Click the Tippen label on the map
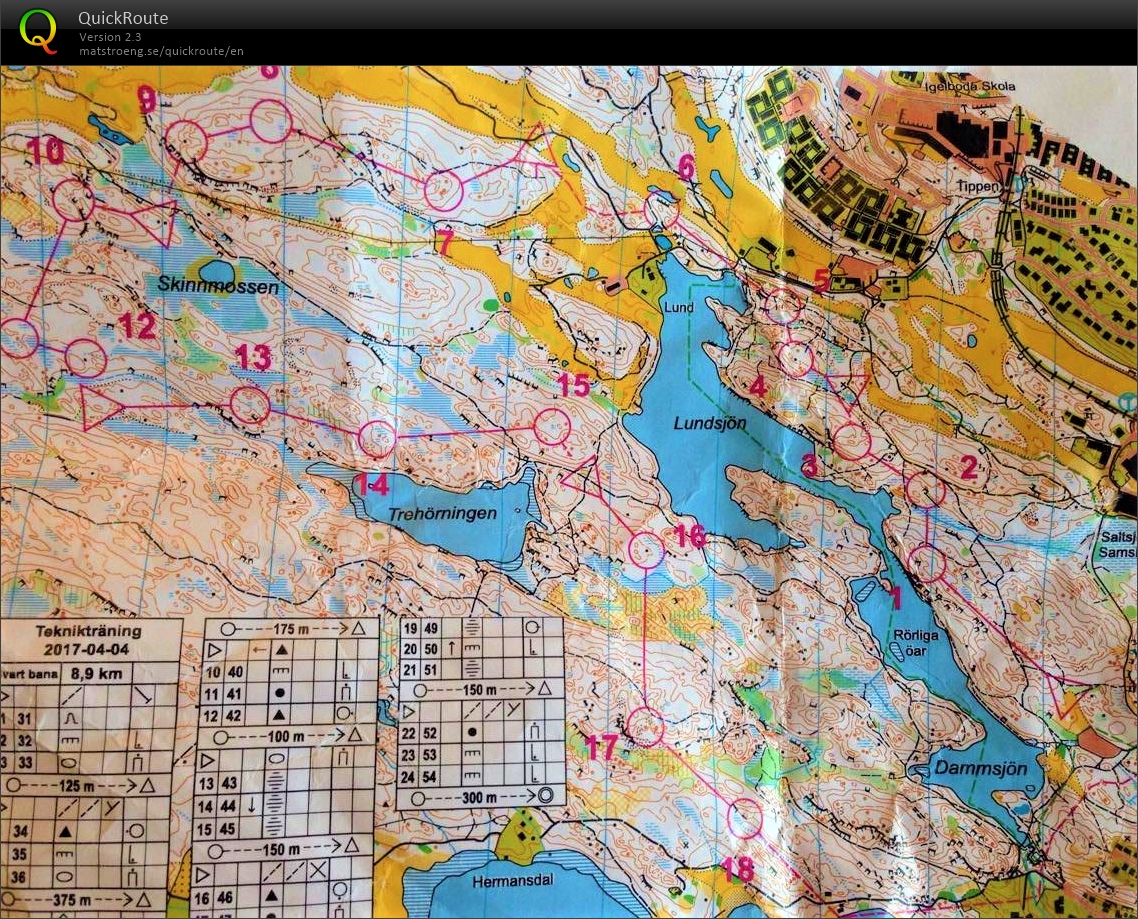The width and height of the screenshot is (1138, 919). coord(977,187)
